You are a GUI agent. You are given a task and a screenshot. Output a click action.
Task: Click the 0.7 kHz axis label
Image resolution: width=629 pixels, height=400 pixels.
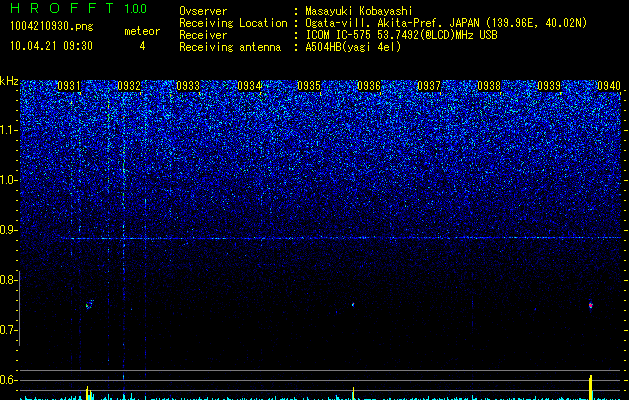point(9,330)
